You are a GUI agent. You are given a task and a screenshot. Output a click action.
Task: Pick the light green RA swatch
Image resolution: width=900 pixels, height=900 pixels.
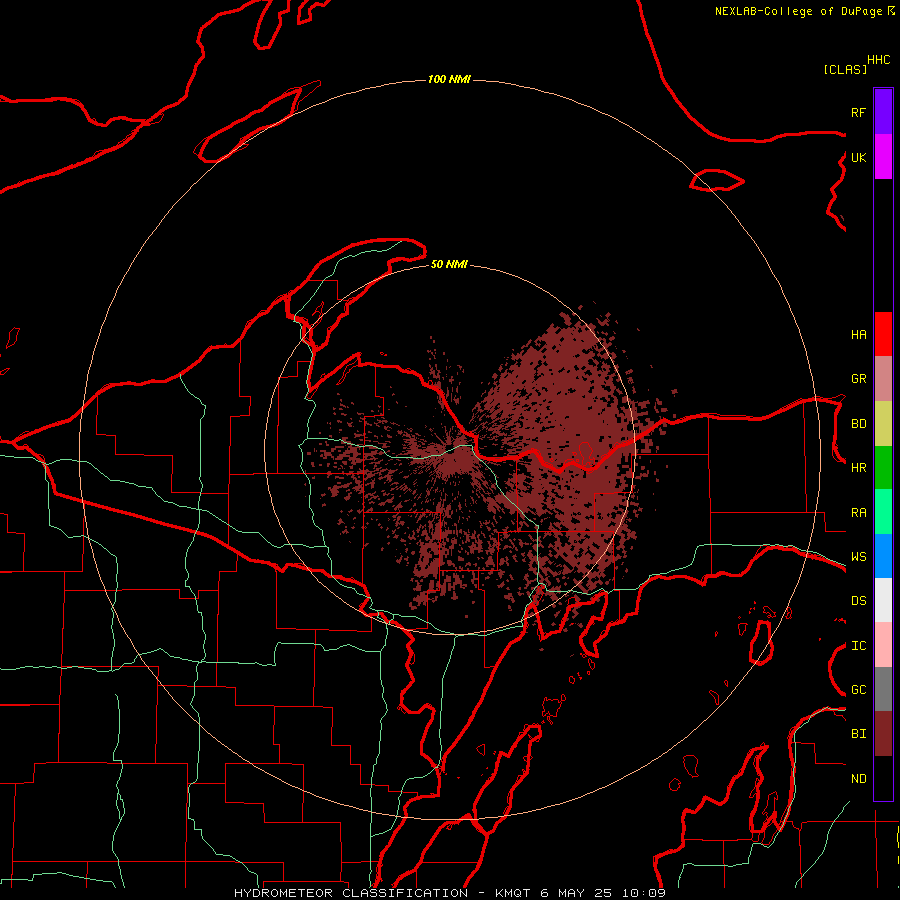tap(883, 512)
